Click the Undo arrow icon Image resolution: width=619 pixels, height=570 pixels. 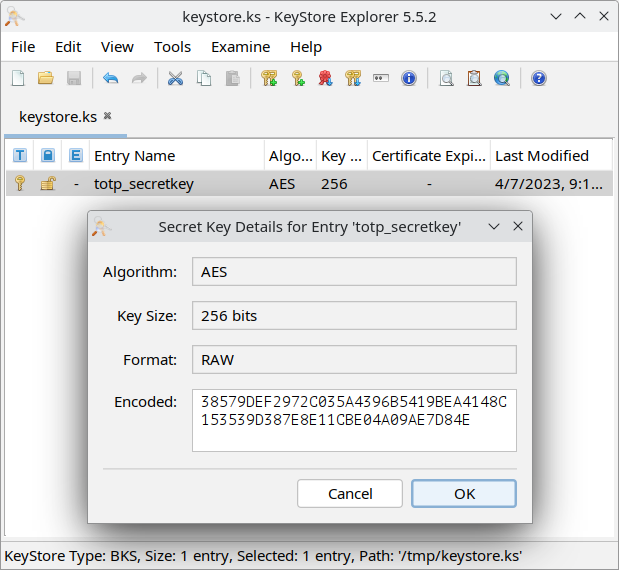point(111,78)
